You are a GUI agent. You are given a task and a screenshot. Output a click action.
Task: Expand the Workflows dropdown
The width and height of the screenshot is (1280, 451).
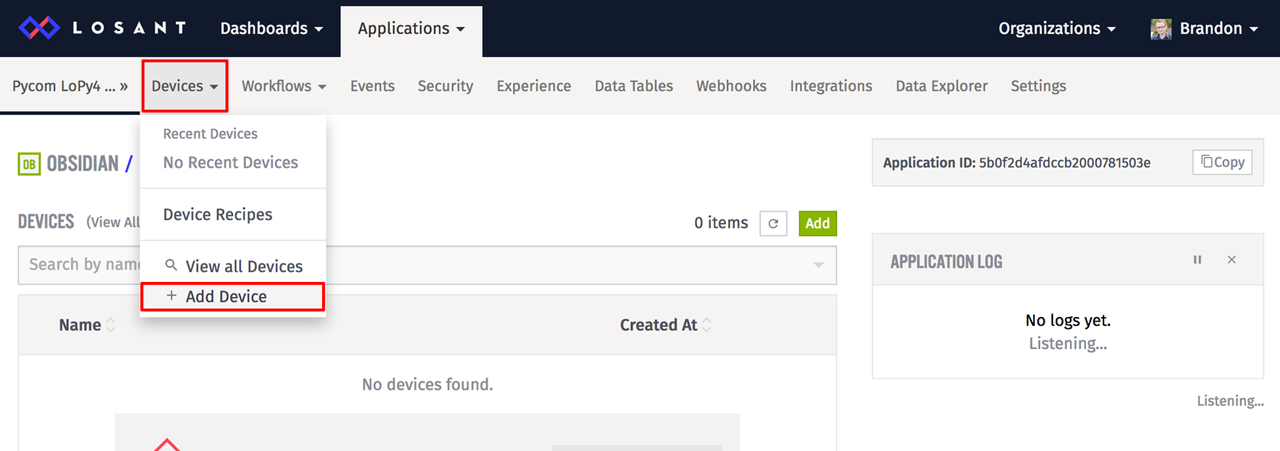tap(284, 86)
